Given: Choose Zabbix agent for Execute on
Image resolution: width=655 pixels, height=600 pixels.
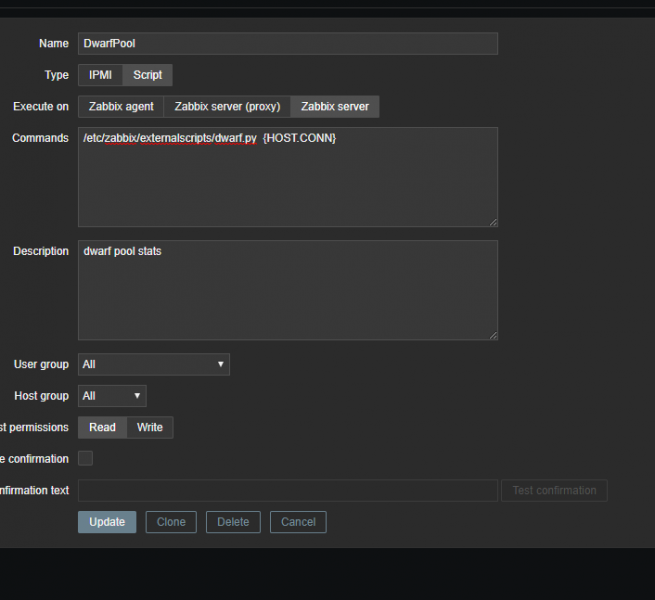Looking at the screenshot, I should click(x=121, y=107).
